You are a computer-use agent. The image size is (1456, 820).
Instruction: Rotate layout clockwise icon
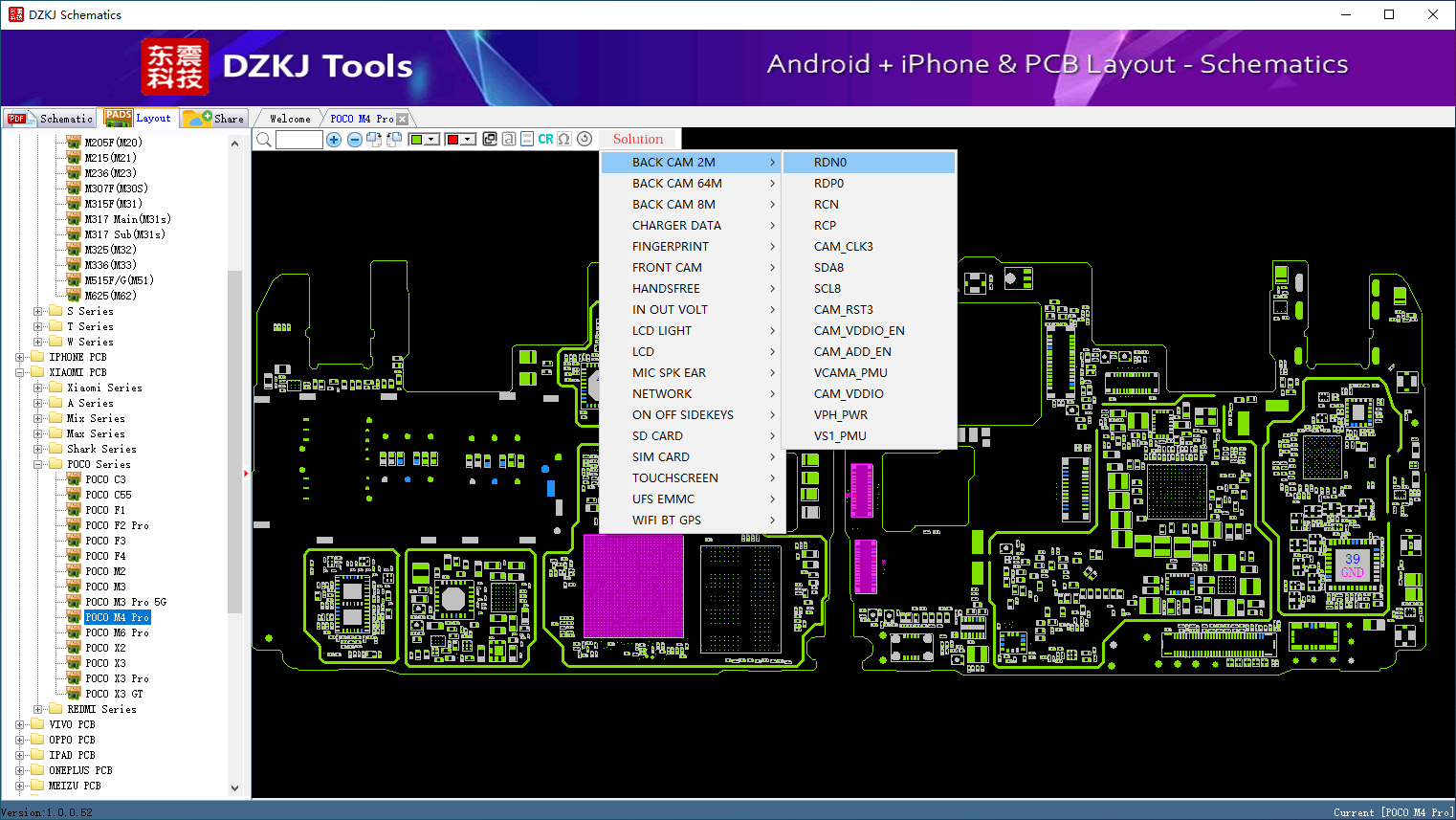click(374, 140)
